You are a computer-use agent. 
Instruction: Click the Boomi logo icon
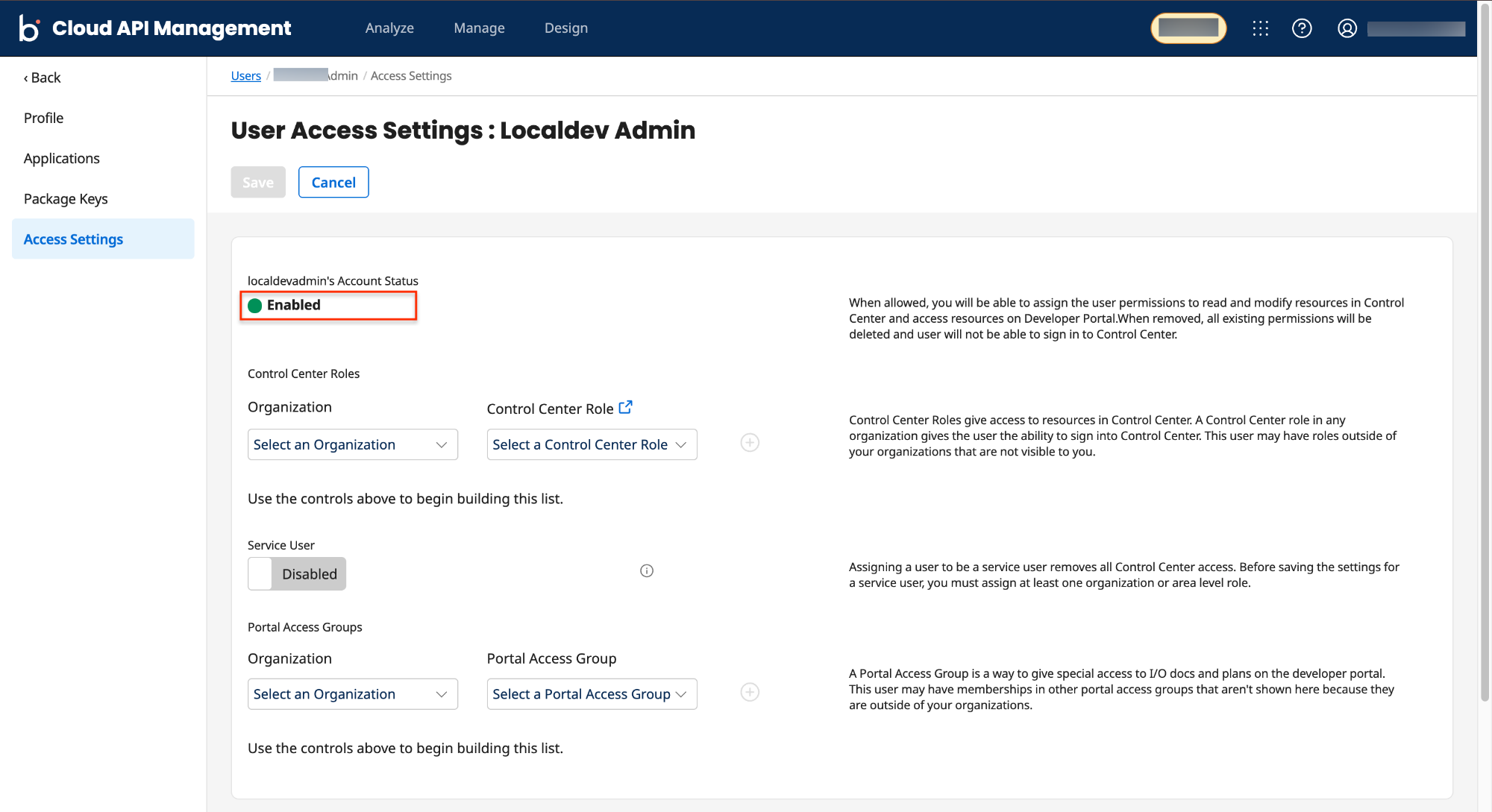29,28
